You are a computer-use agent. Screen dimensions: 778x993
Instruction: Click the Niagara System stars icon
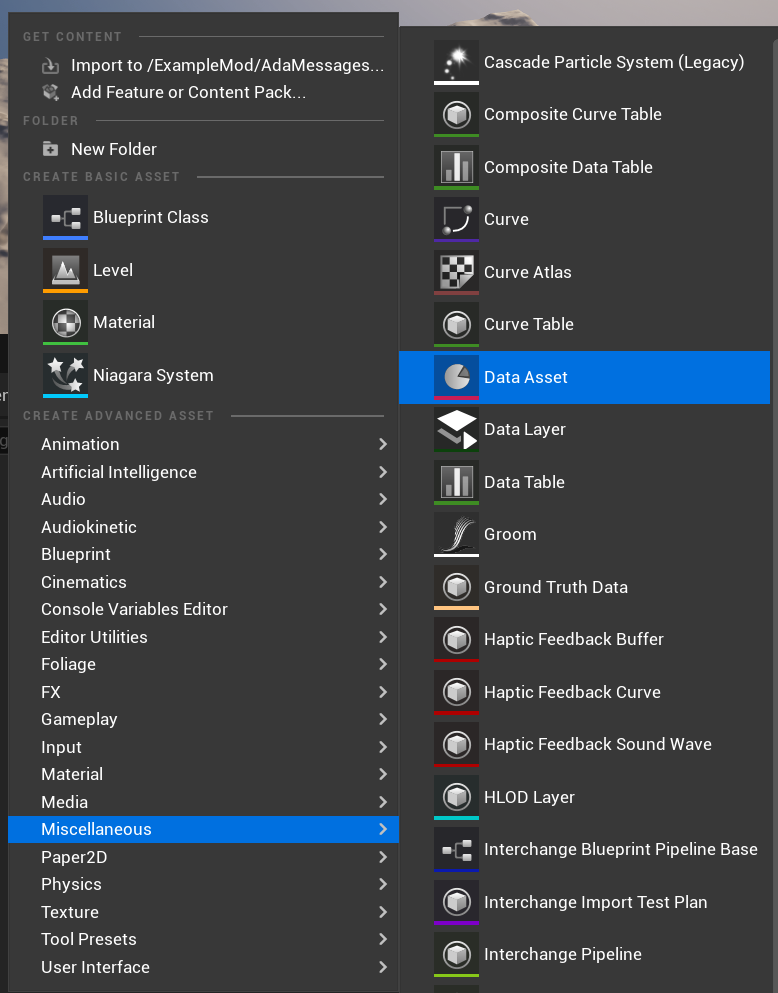pyautogui.click(x=65, y=376)
